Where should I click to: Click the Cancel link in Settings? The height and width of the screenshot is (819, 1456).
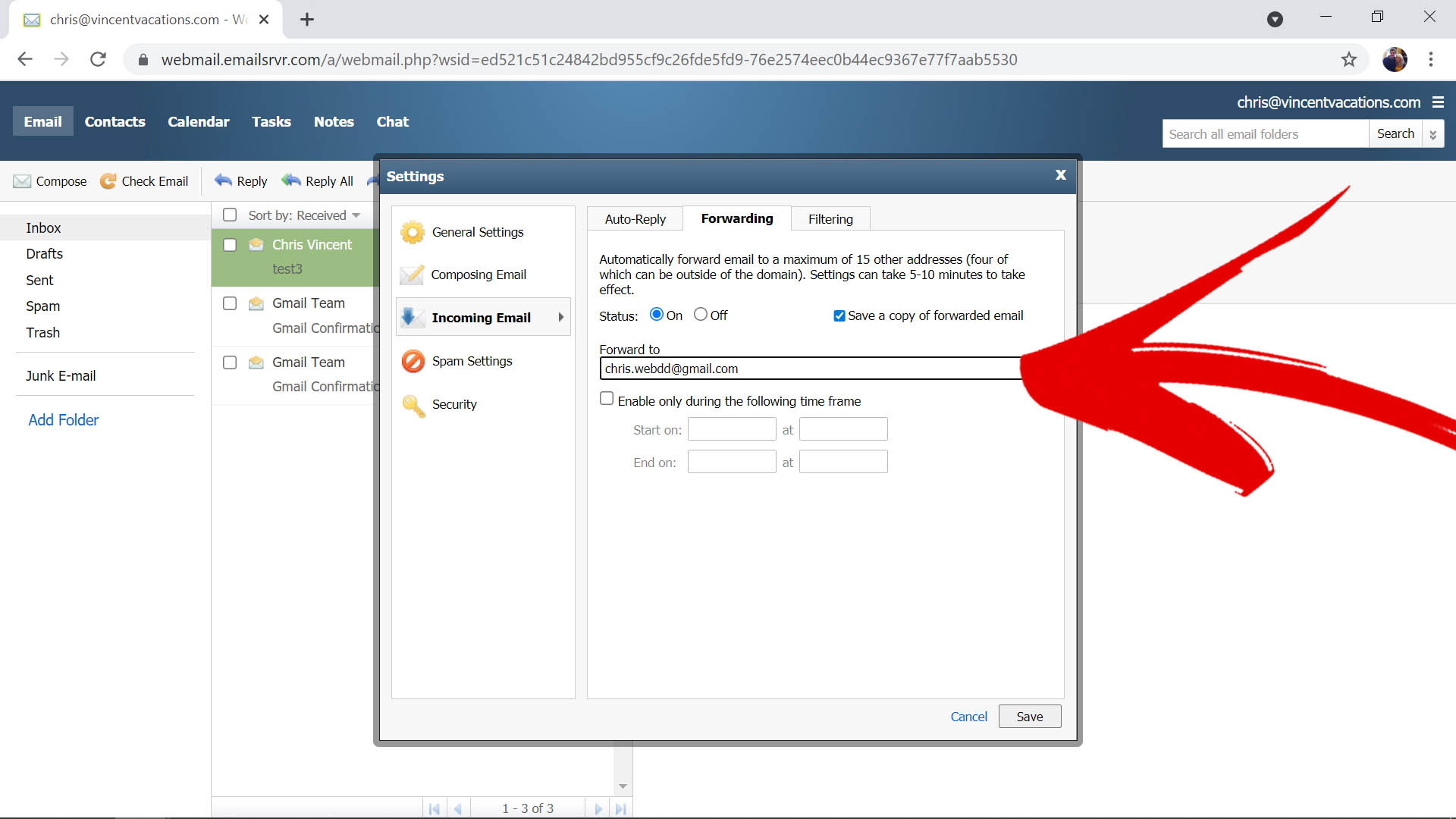pos(968,717)
